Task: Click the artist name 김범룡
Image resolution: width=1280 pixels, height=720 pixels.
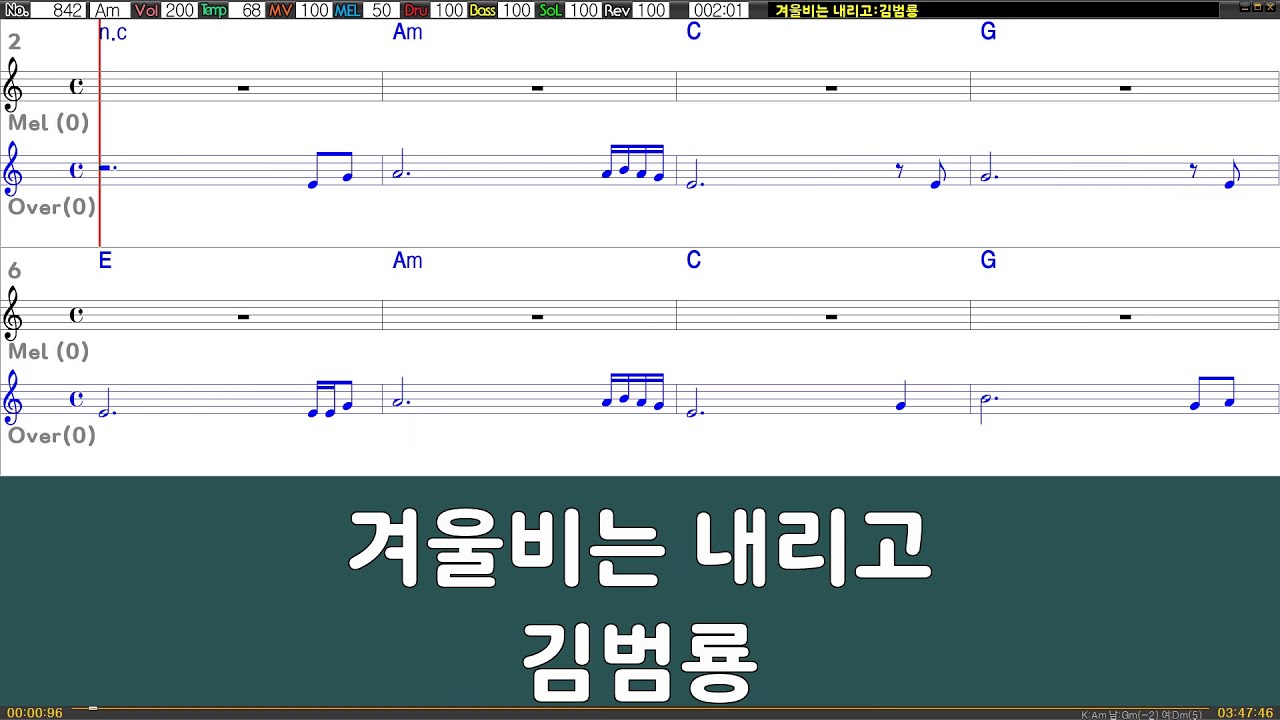Action: click(x=640, y=662)
